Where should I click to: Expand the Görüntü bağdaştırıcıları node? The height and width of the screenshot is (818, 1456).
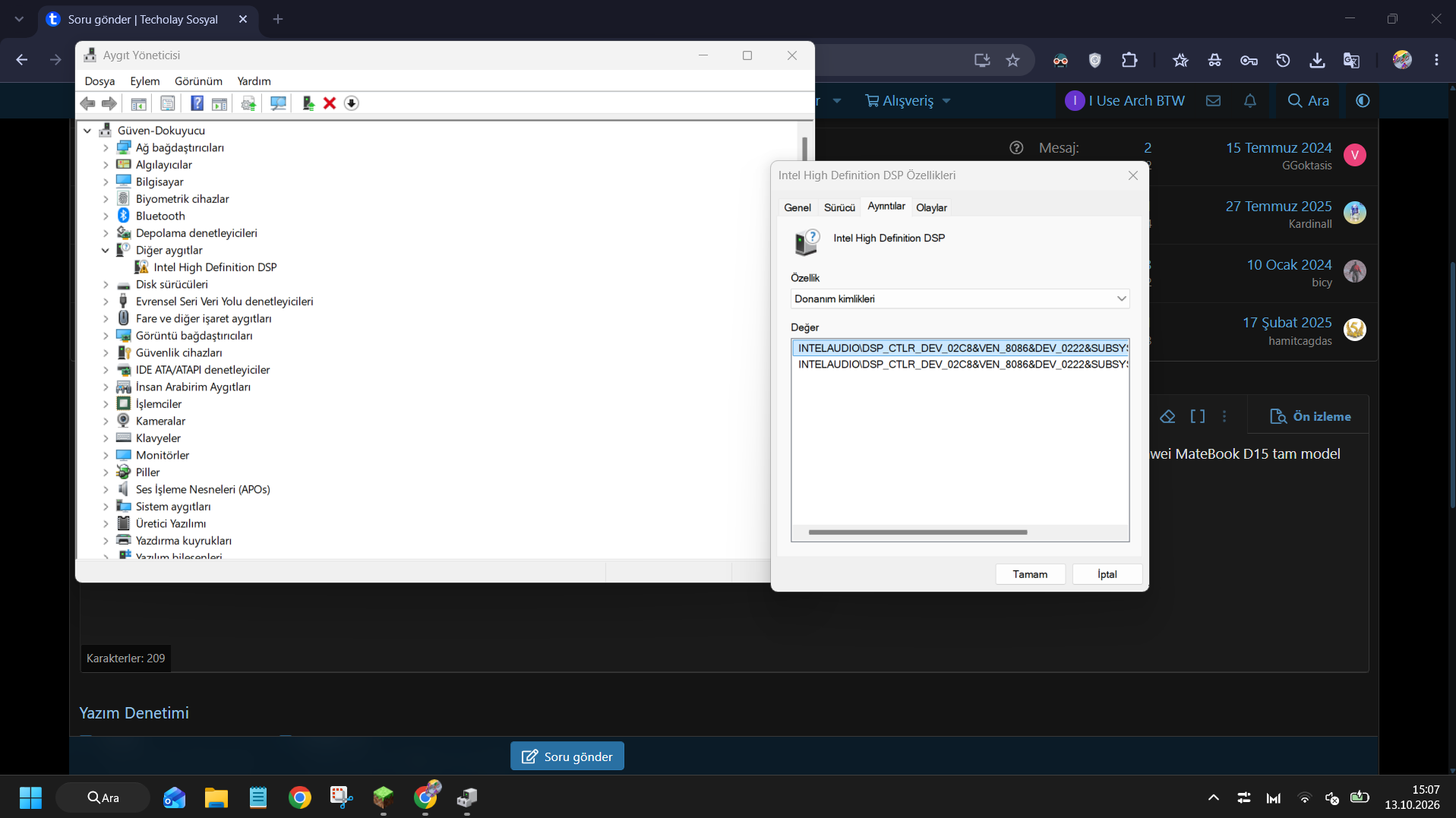[106, 336]
